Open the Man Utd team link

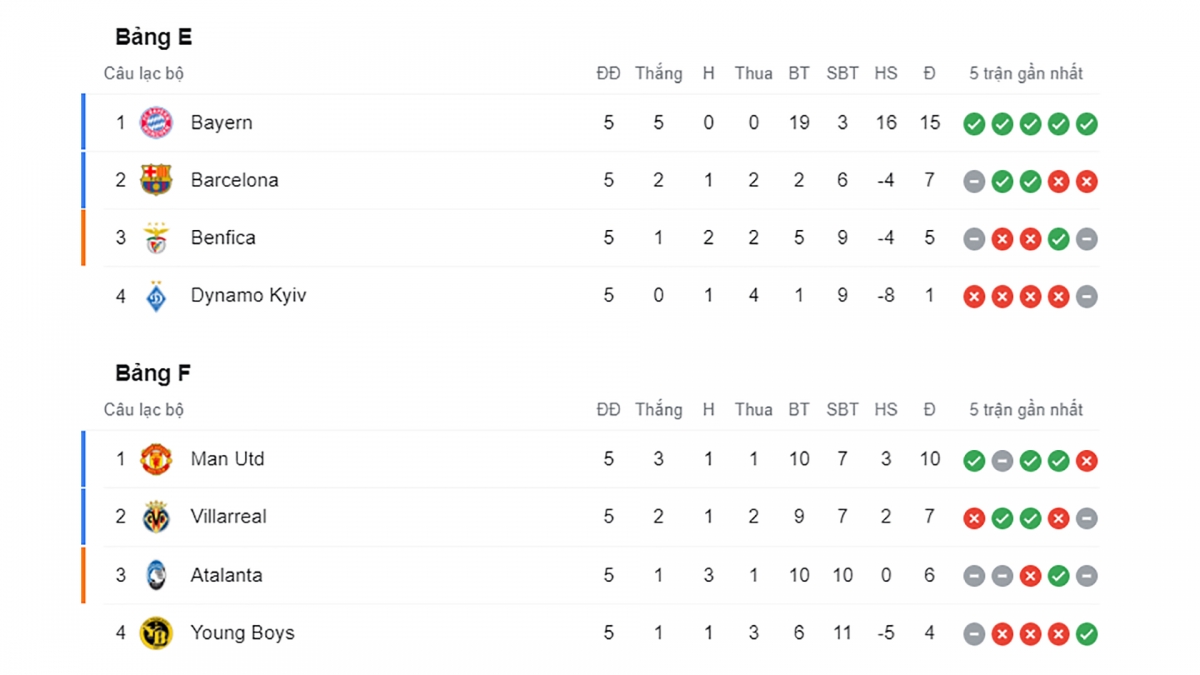point(227,459)
